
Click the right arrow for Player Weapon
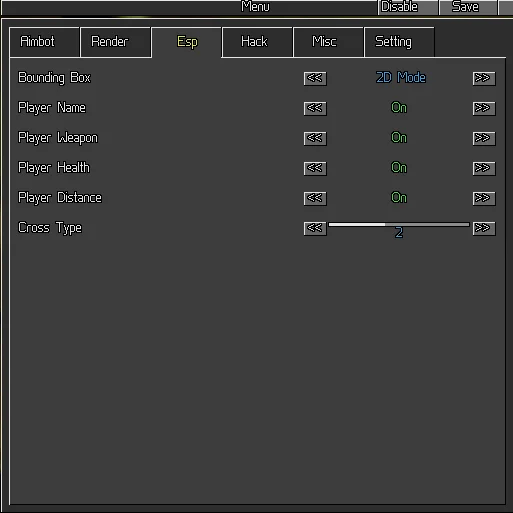coord(484,138)
